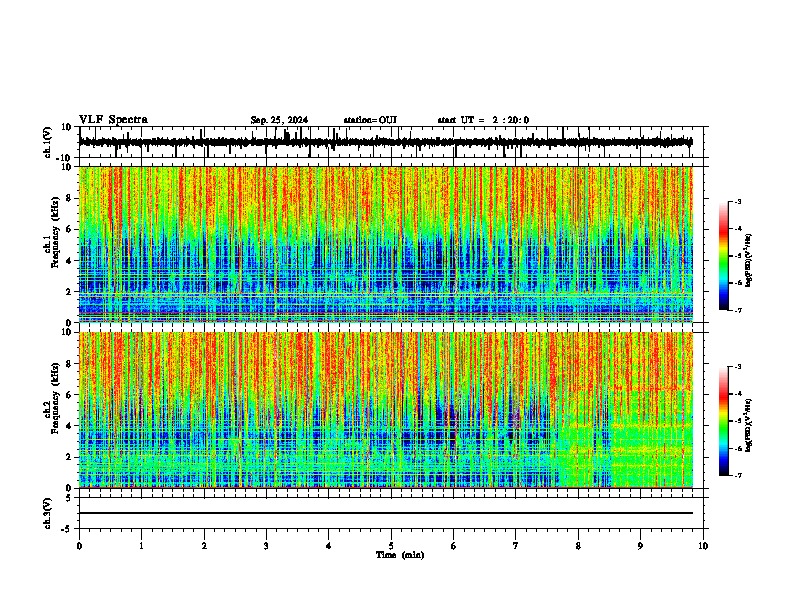Click the ch.1 voltage waveform trace
The height and width of the screenshot is (612, 792).
coord(385,142)
